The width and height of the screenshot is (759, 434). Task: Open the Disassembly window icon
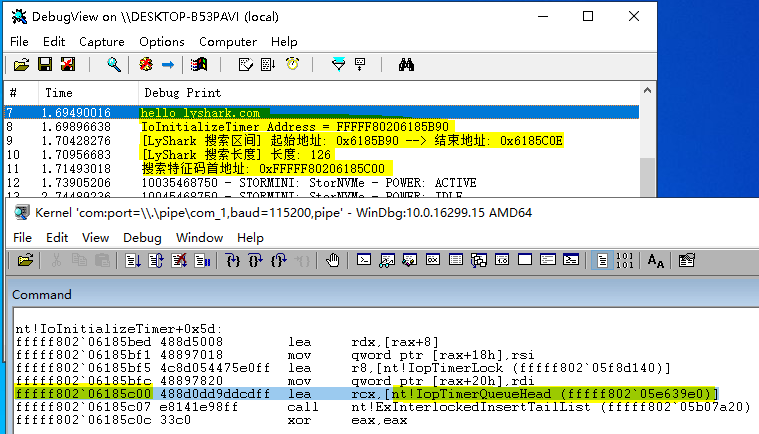[502, 260]
